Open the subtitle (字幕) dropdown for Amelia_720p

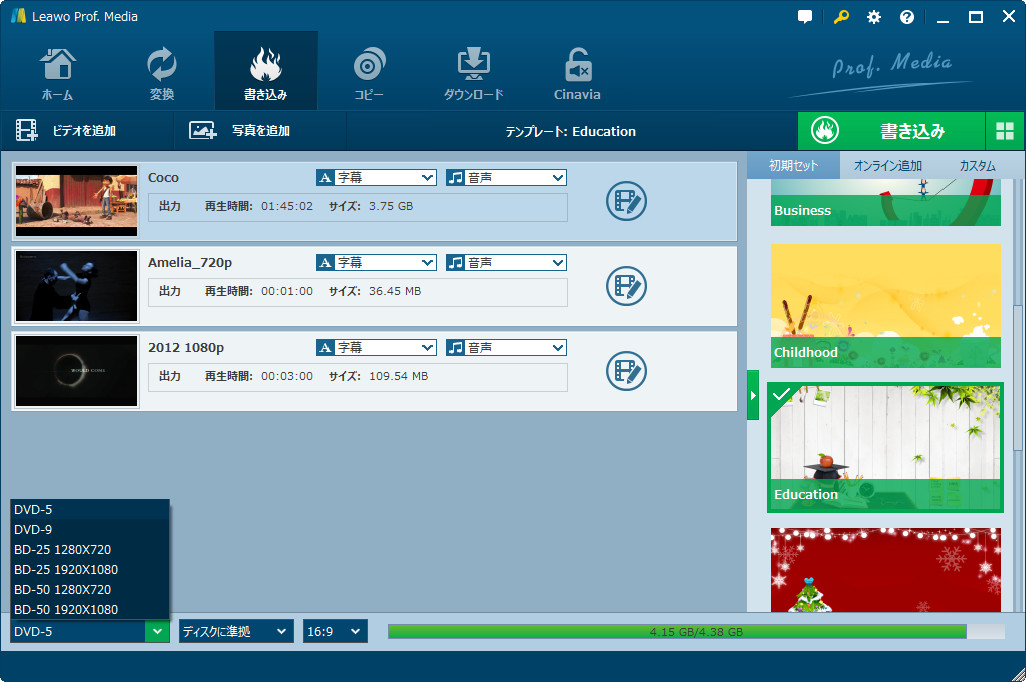(x=376, y=262)
